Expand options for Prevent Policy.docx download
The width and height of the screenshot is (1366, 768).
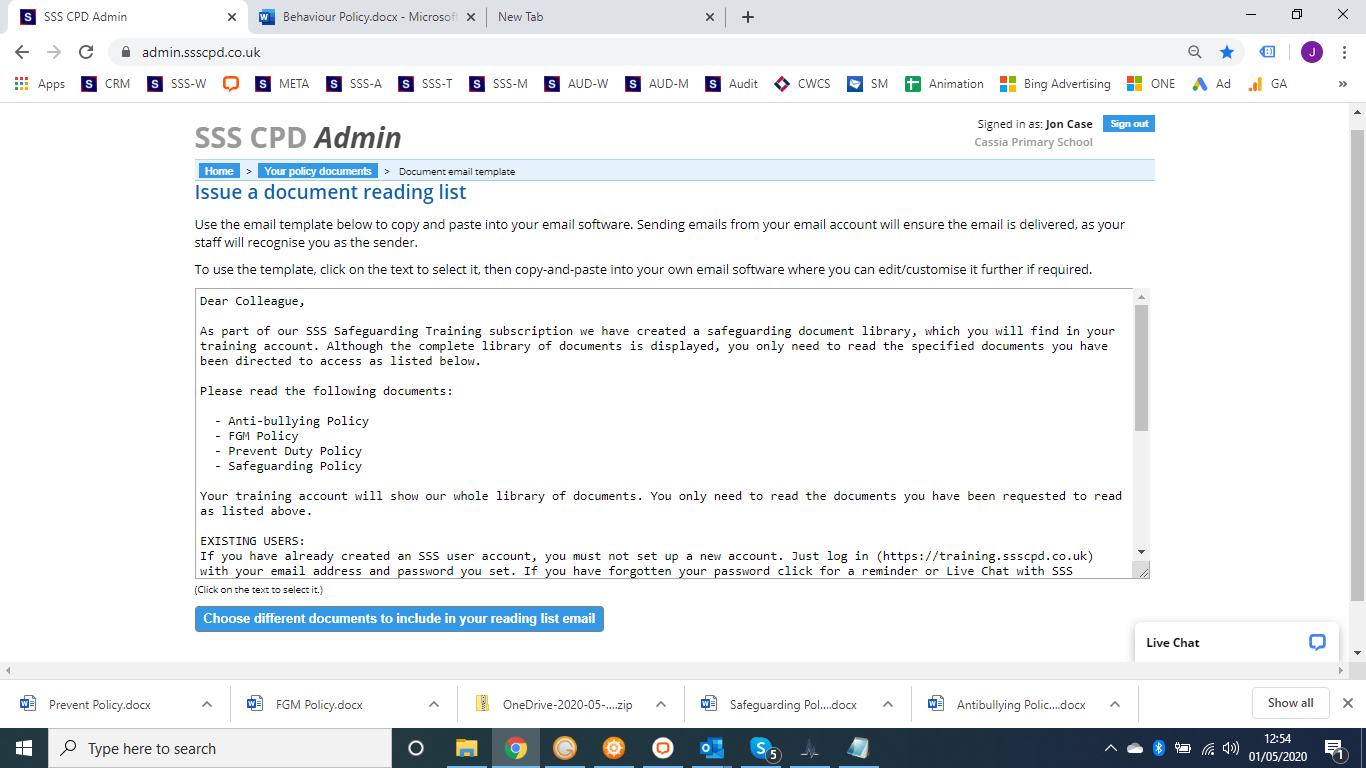click(207, 704)
